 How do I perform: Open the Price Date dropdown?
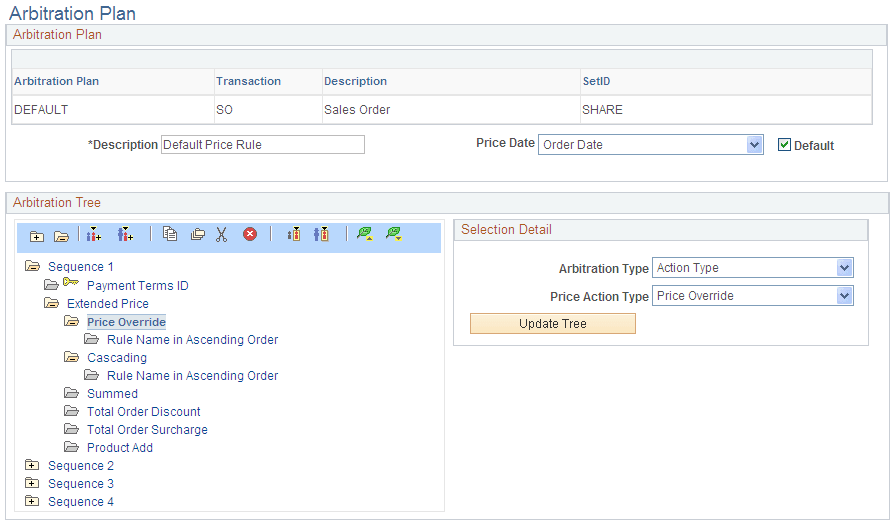click(755, 145)
